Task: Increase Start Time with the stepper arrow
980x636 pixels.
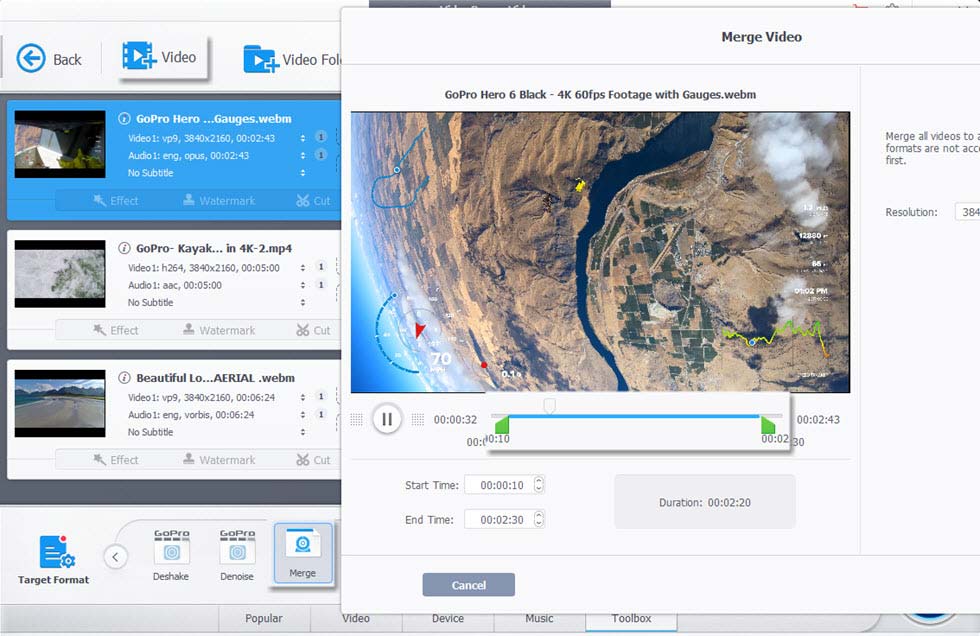Action: (x=538, y=480)
